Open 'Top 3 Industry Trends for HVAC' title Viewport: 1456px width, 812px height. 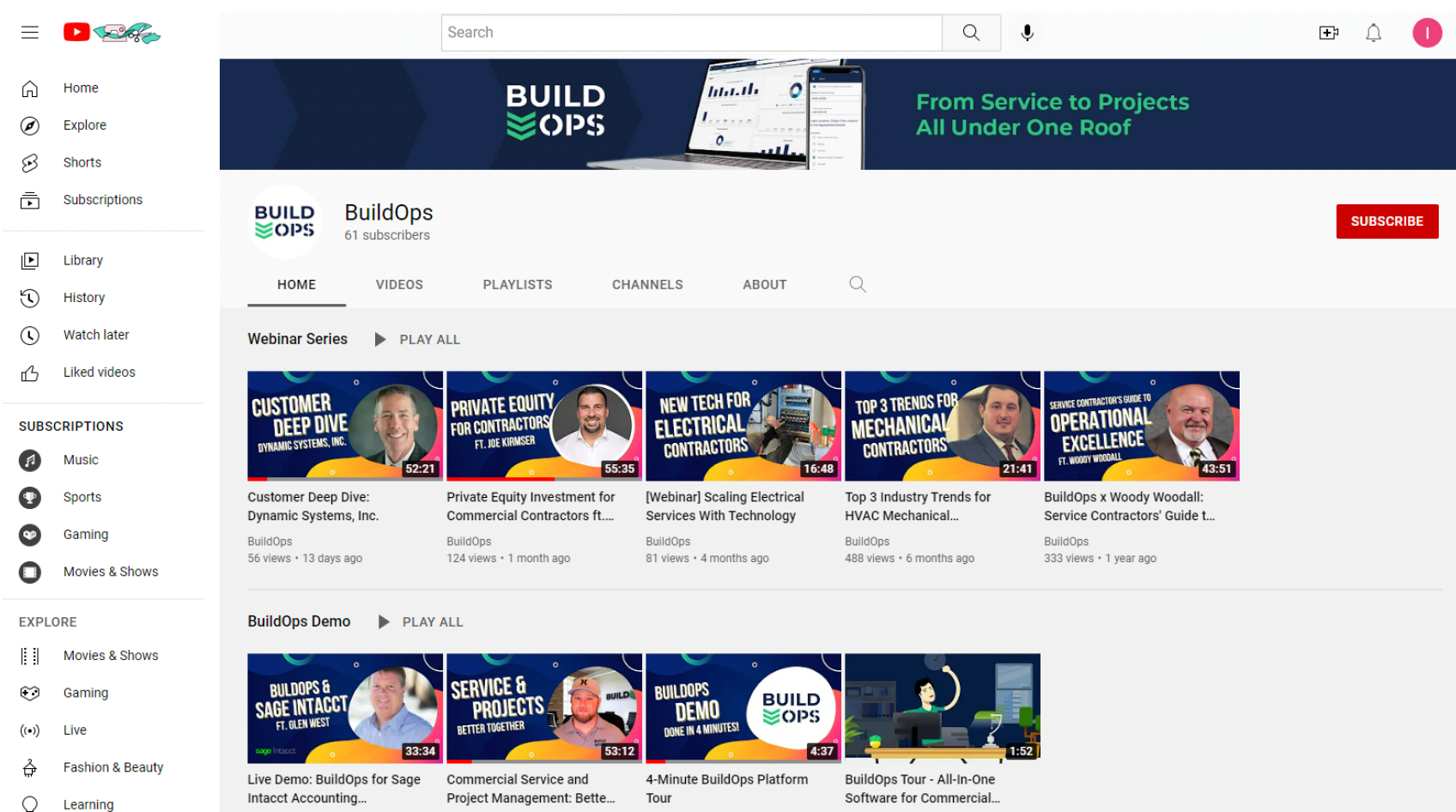[918, 506]
